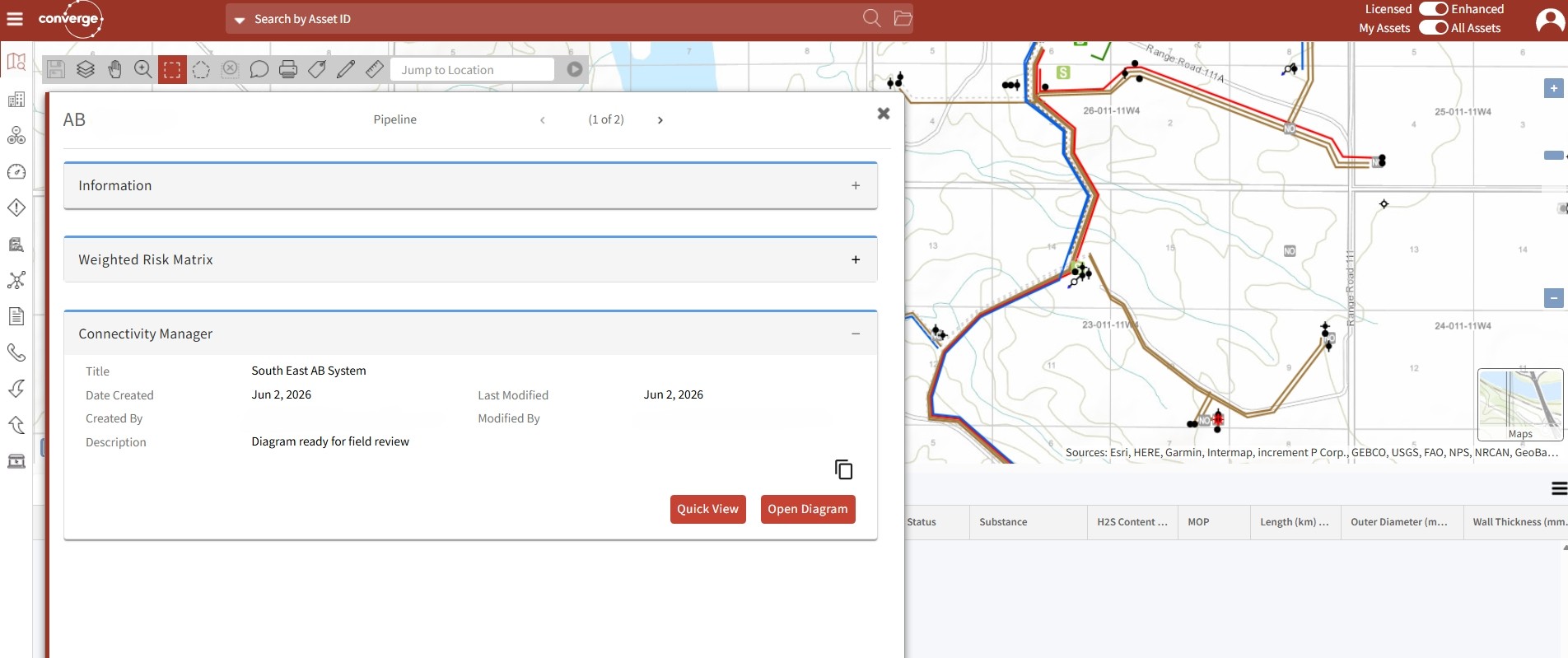The height and width of the screenshot is (658, 1568).
Task: Select the rectangle selection tool
Action: (172, 69)
